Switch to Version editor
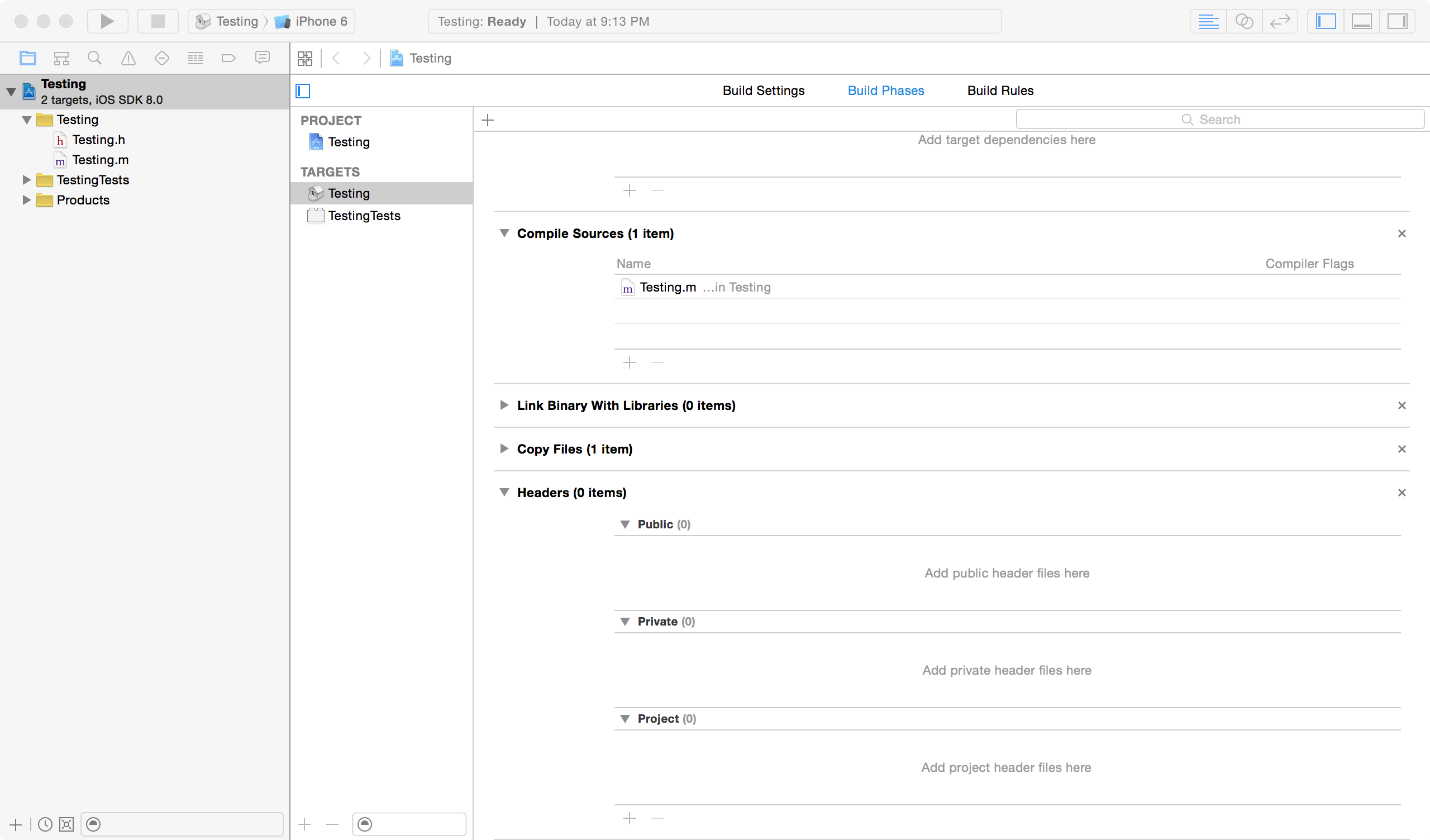Image resolution: width=1430 pixels, height=840 pixels. coord(1280,22)
